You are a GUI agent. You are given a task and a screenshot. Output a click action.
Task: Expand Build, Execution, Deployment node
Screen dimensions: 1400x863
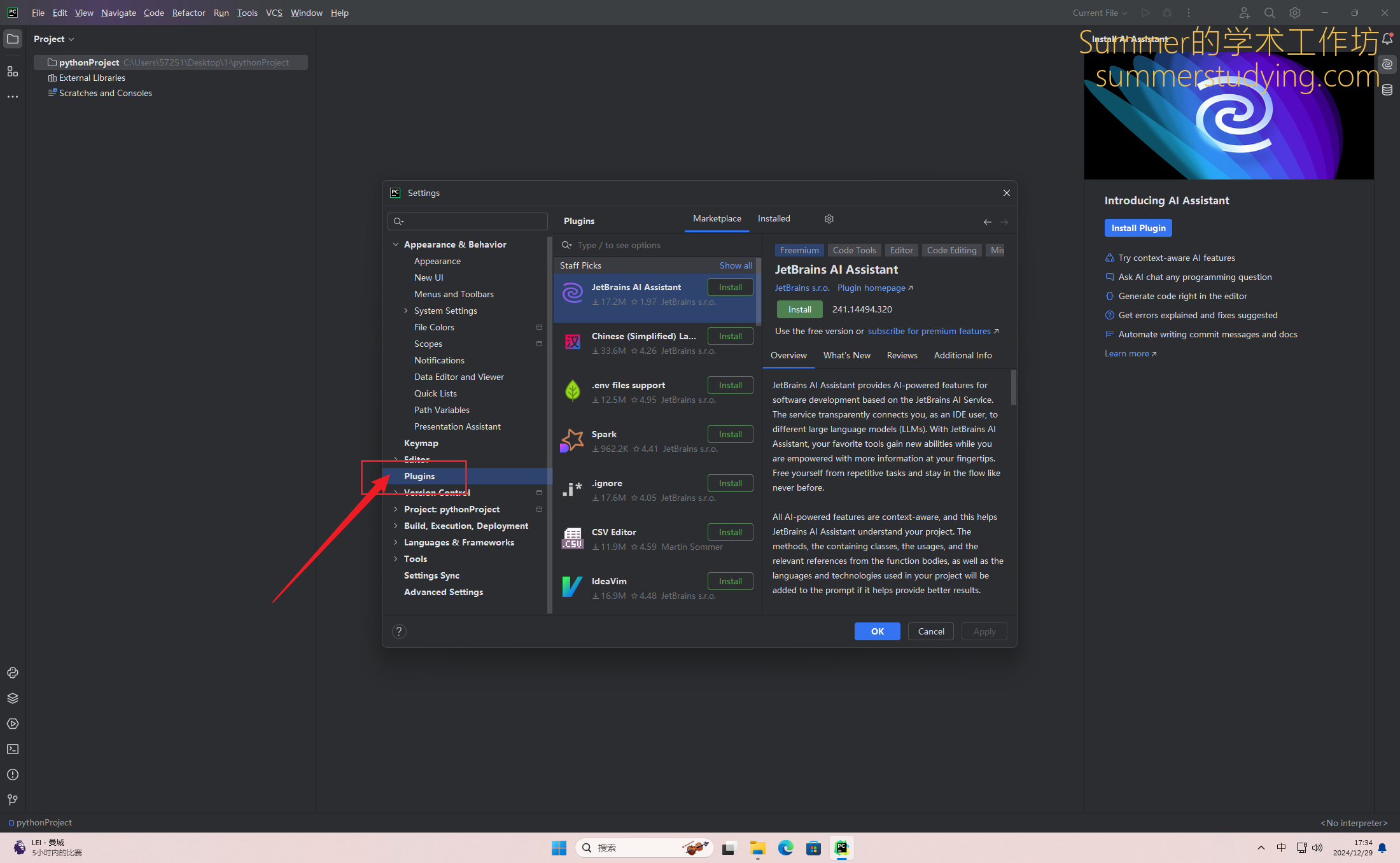(396, 526)
